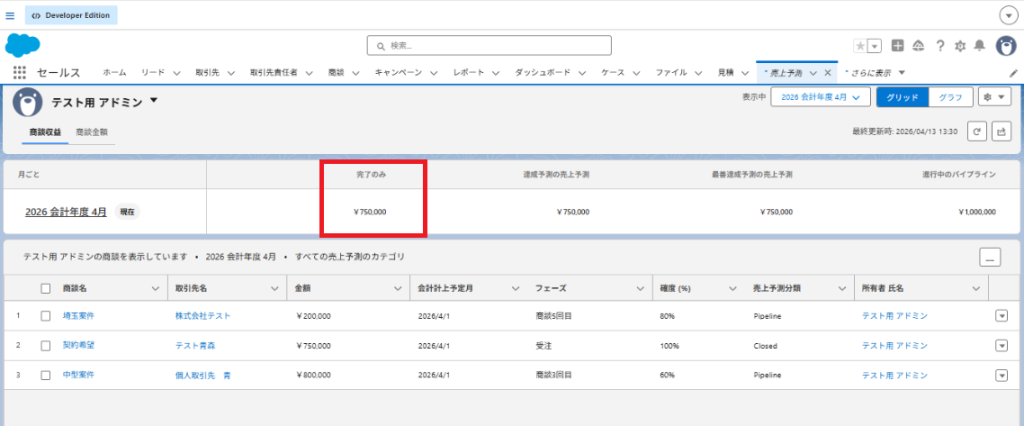
Task: Go to the ホーム tab
Action: pyautogui.click(x=114, y=73)
